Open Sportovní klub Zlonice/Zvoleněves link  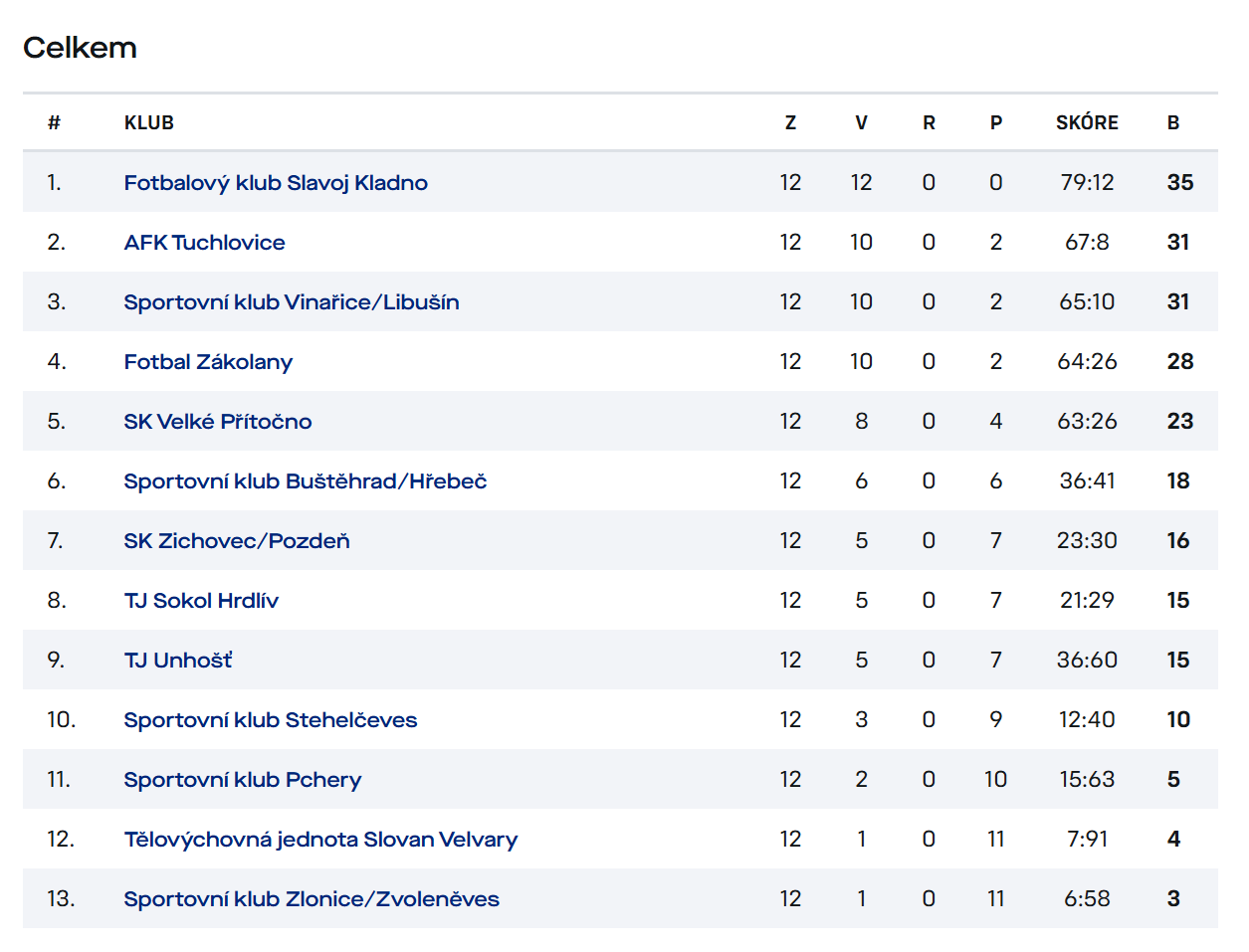(x=311, y=899)
